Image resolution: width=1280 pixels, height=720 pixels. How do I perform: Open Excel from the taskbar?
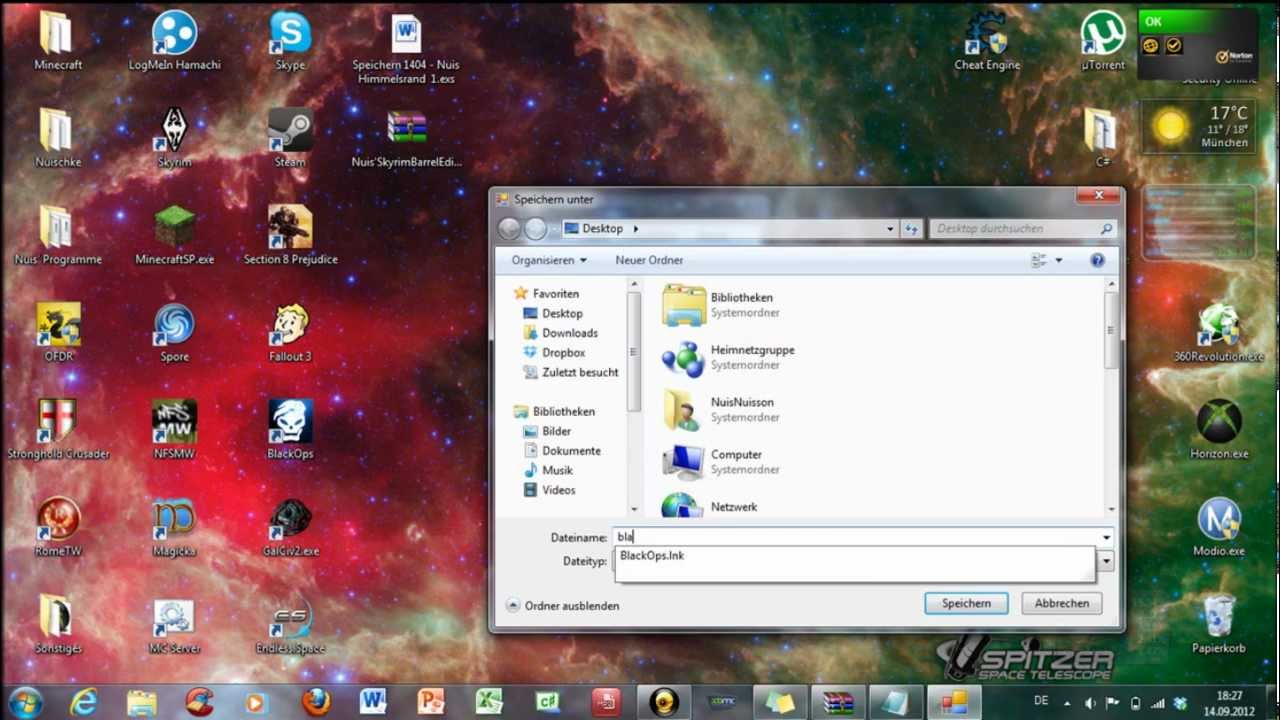pos(488,702)
